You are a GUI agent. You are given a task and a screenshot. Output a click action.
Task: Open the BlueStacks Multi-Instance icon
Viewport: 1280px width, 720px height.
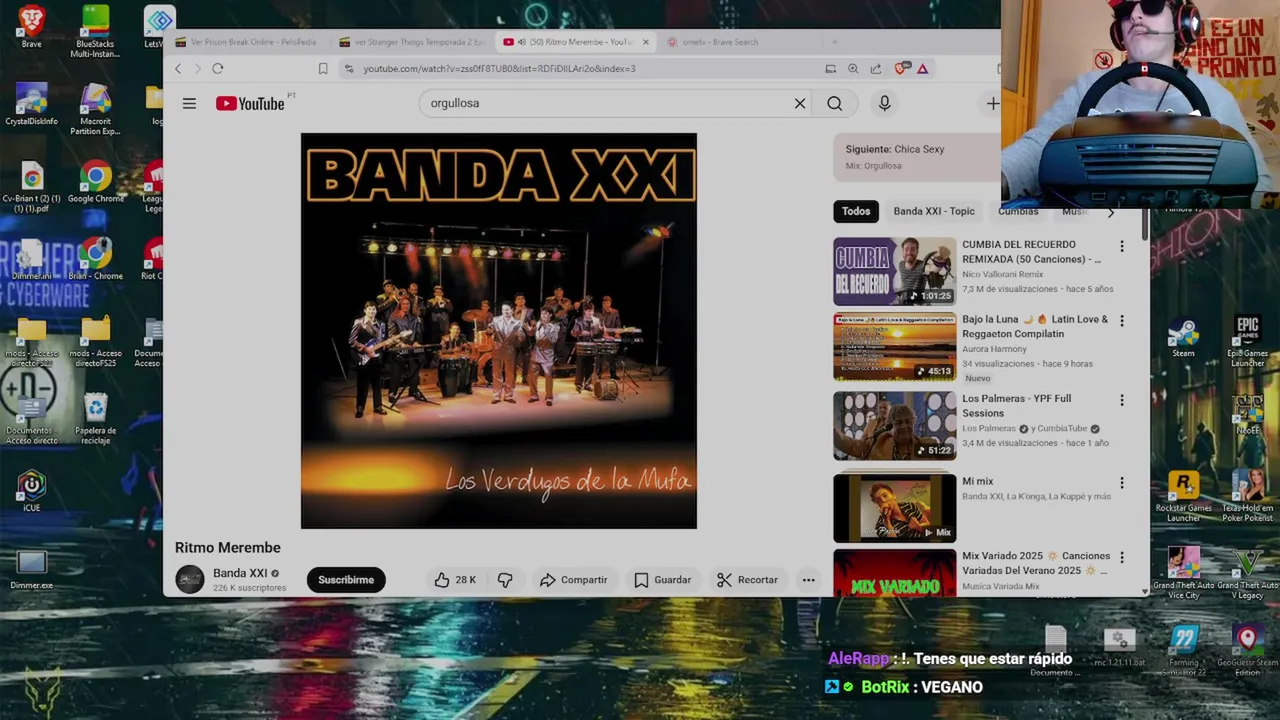point(95,31)
